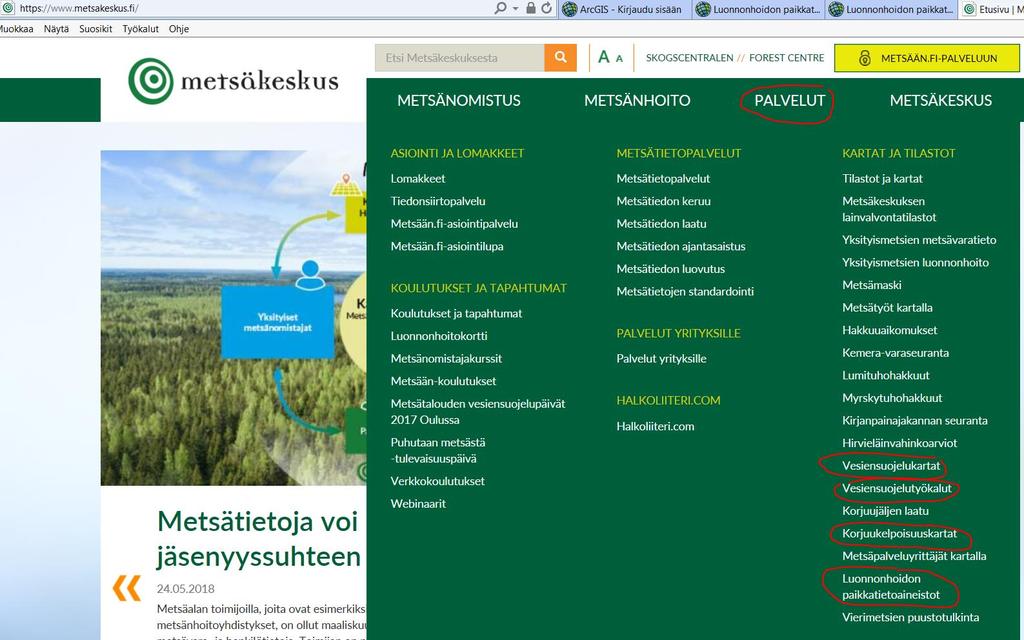The height and width of the screenshot is (640, 1024).
Task: Open the Kemera-varaseuranta link
Action: click(x=895, y=353)
